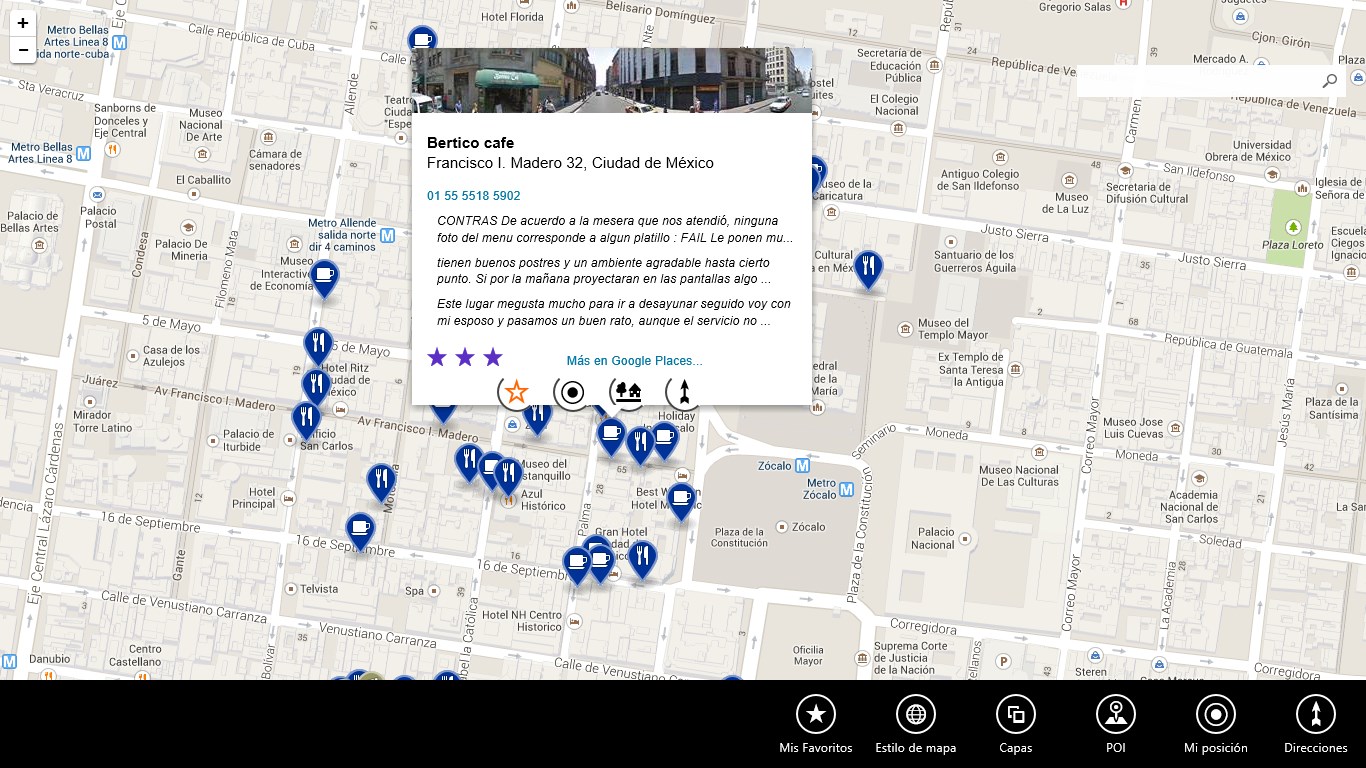The height and width of the screenshot is (768, 1366).
Task: Select café pin right of Hotel Principal
Action: [x=360, y=530]
